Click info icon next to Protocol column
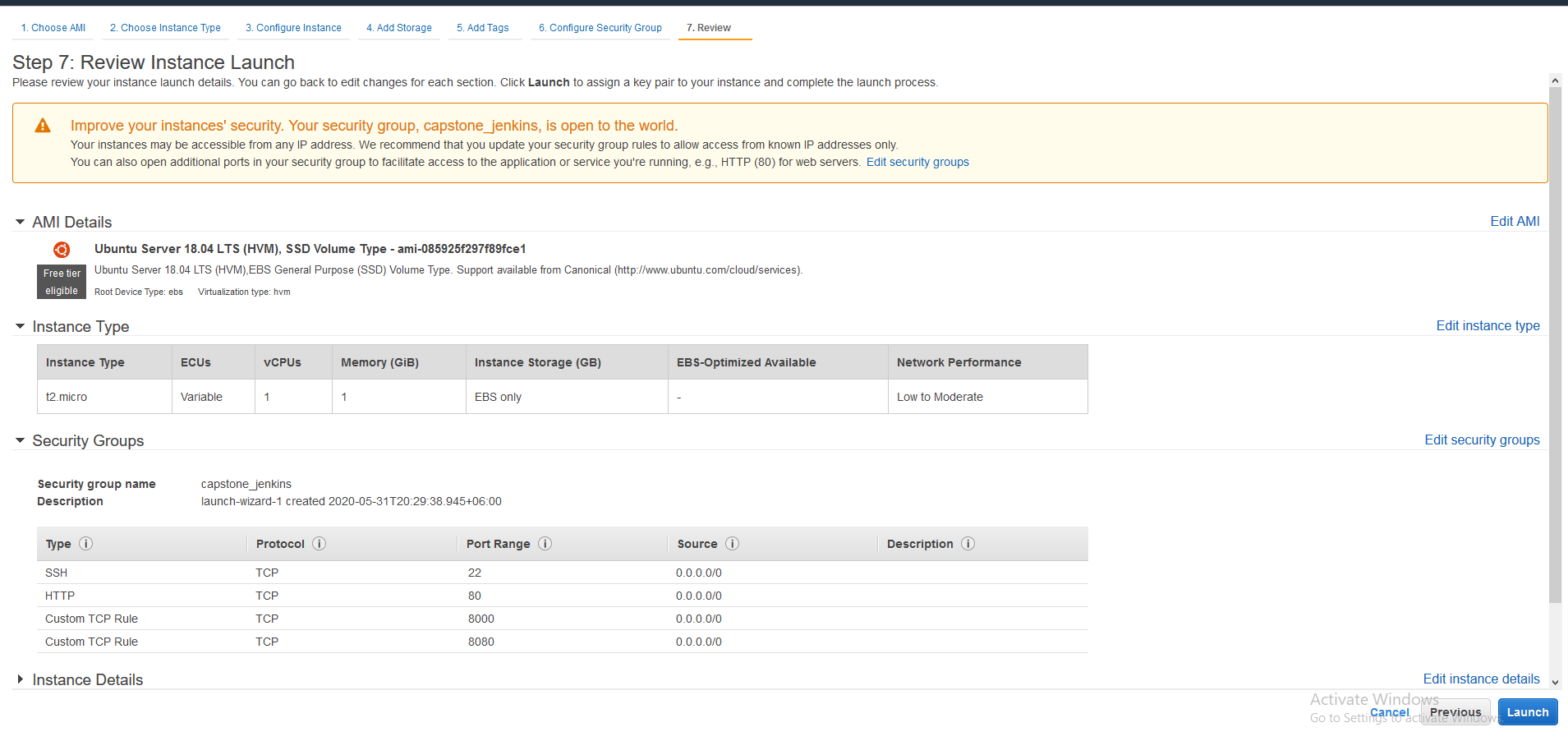 click(320, 544)
